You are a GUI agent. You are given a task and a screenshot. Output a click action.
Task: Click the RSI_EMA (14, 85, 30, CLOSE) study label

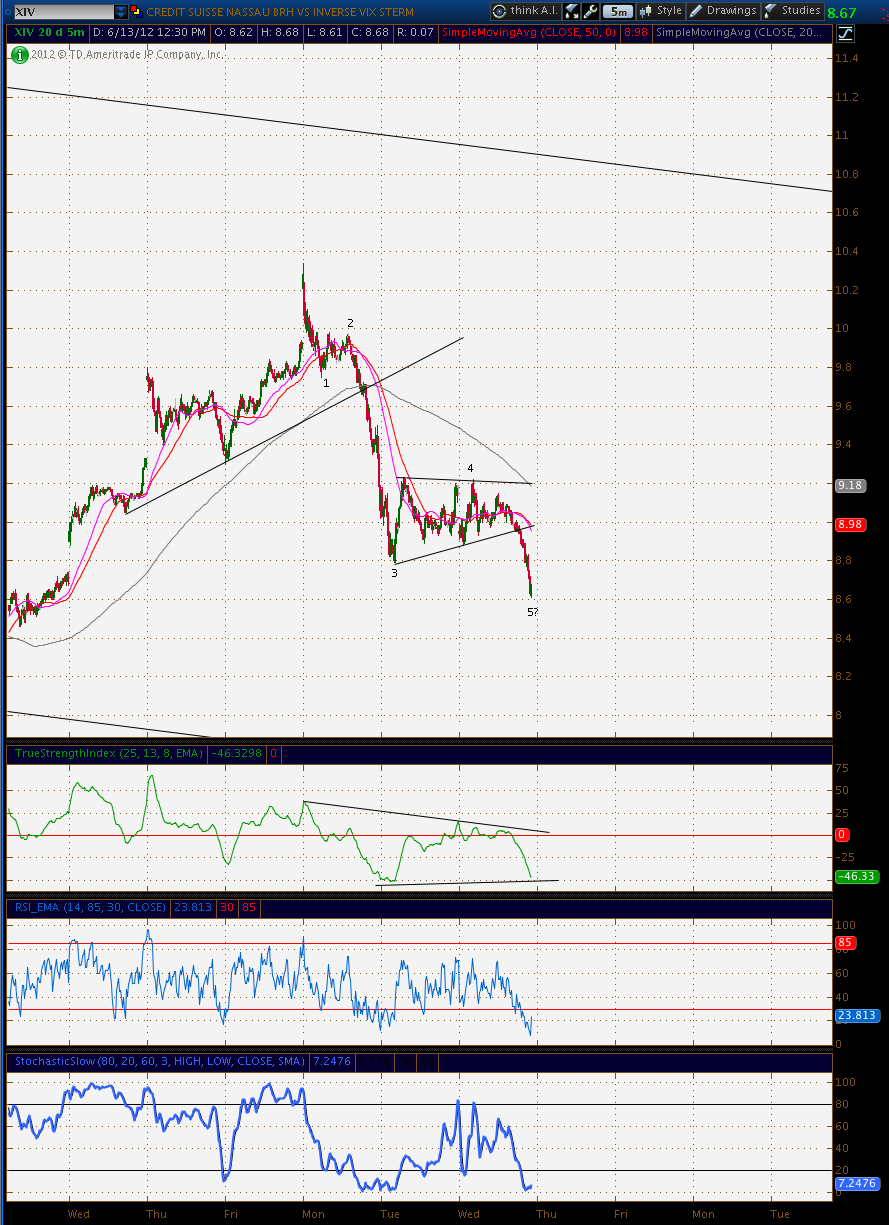click(x=91, y=907)
